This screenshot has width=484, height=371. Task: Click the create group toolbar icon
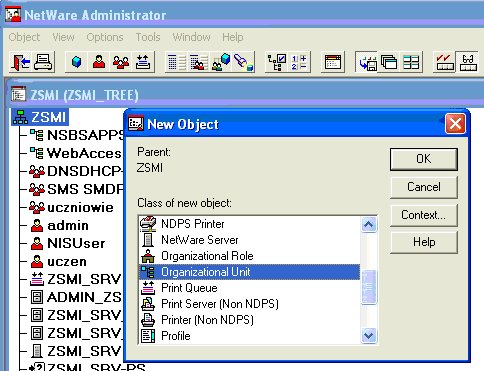click(x=121, y=62)
